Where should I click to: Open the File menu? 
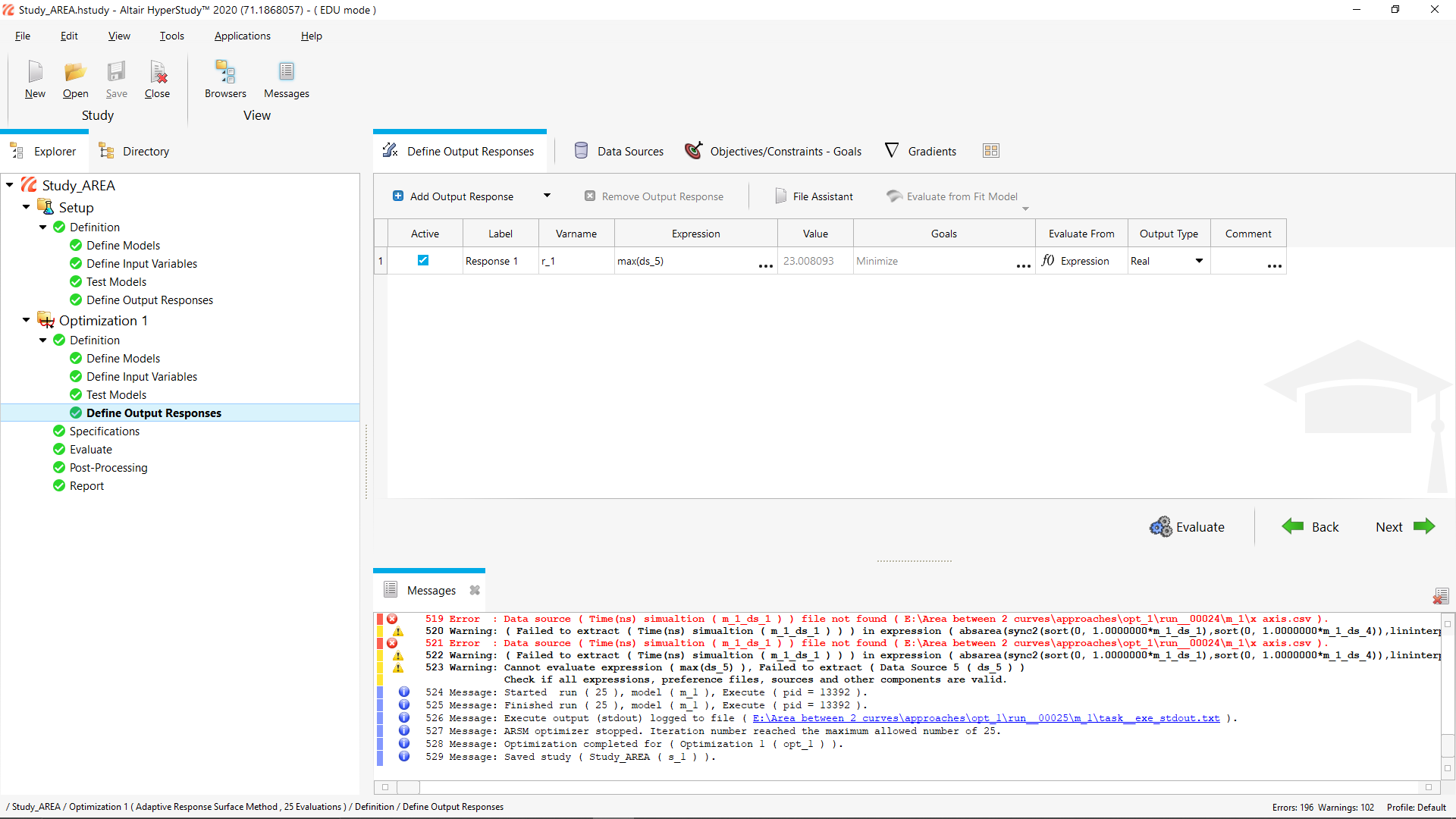[23, 36]
